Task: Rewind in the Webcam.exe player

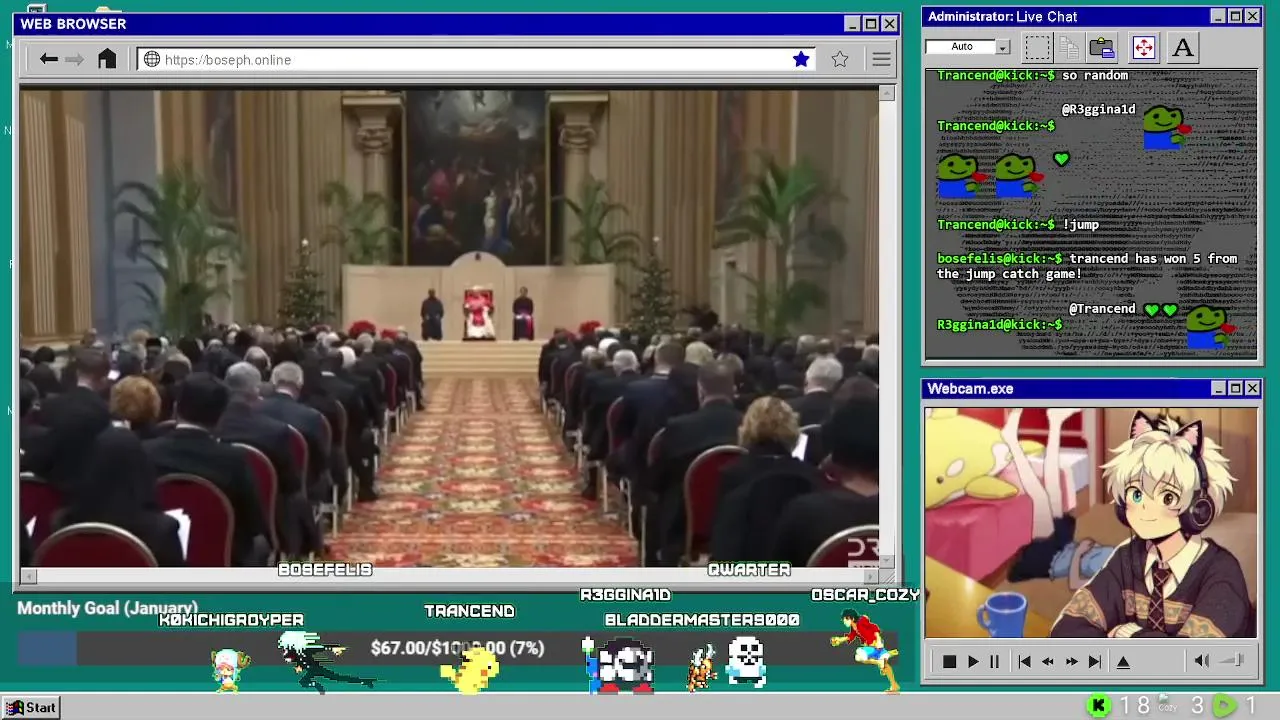Action: [x=1048, y=661]
